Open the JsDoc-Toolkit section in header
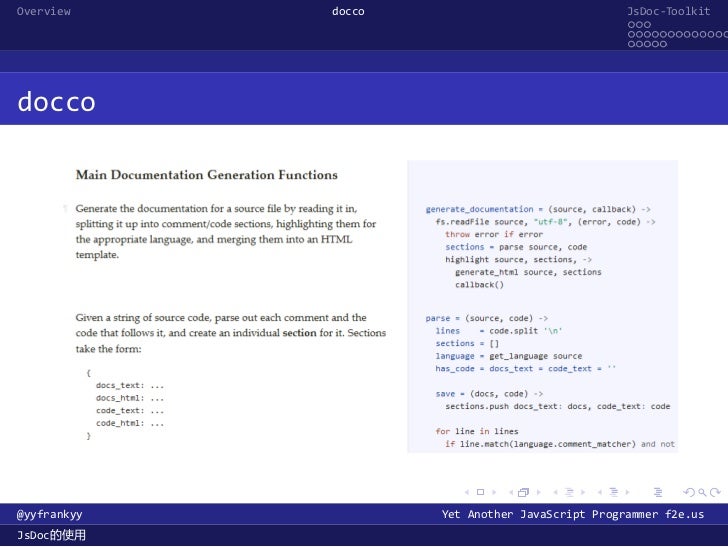 click(669, 11)
